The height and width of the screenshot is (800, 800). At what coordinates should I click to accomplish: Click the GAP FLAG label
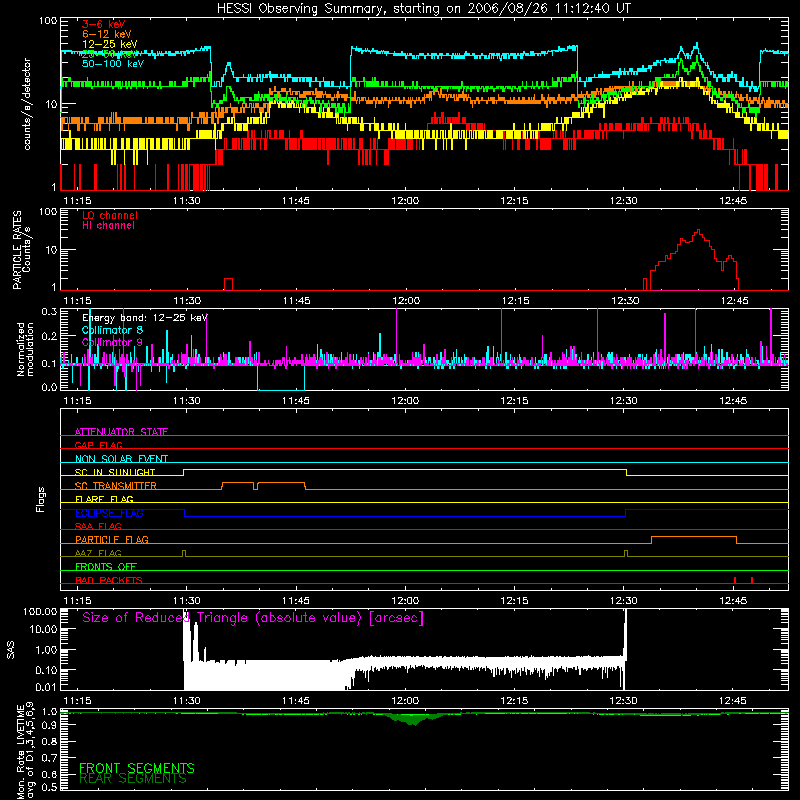click(98, 445)
